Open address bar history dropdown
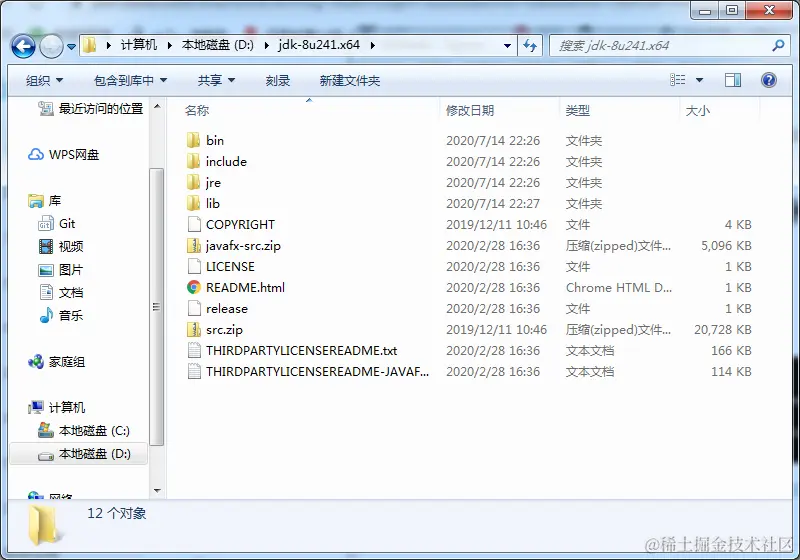 coord(507,46)
